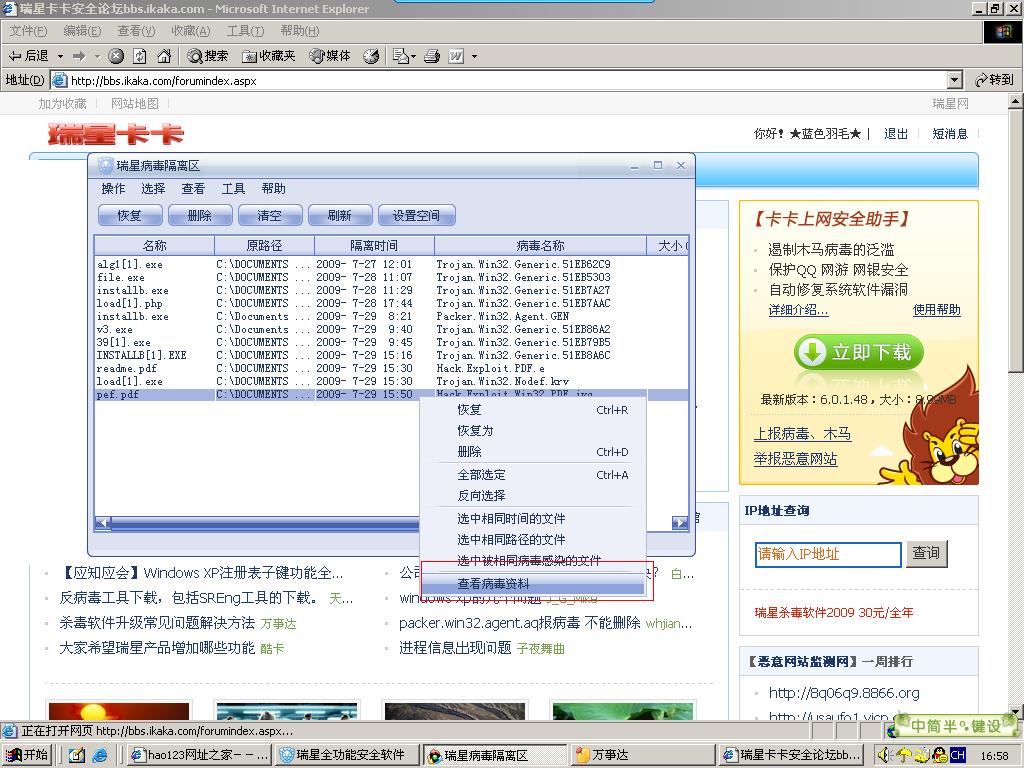Choose 全部选定 in context menu
Image resolution: width=1024 pixels, height=768 pixels.
coord(534,475)
